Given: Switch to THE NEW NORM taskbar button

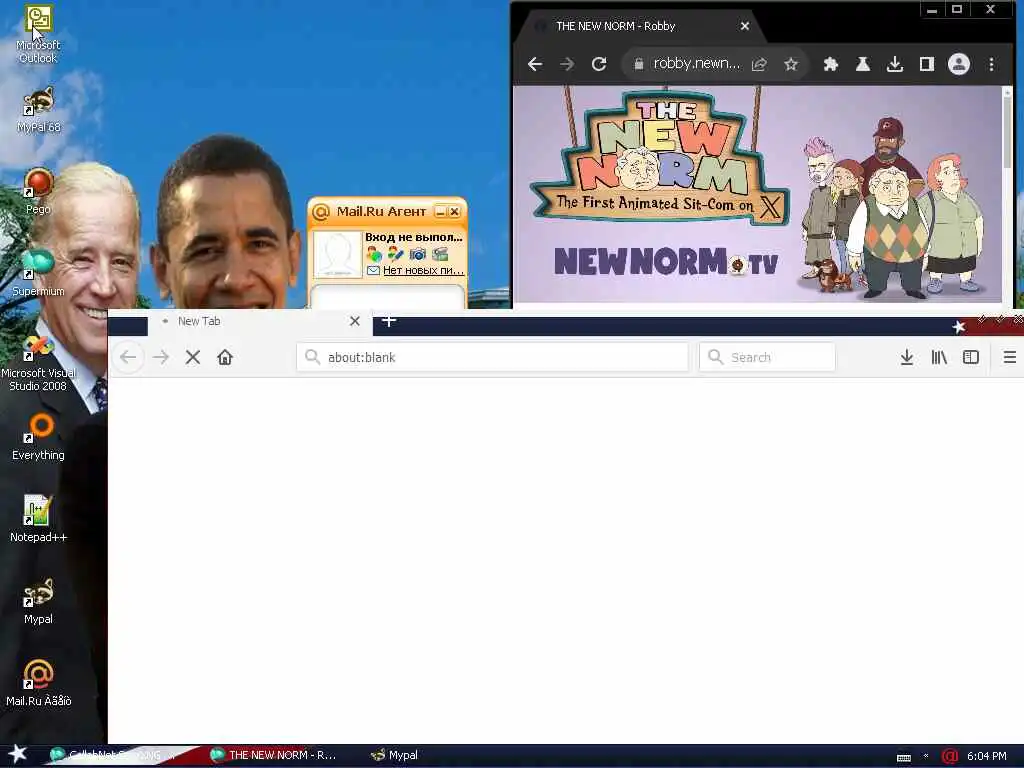Looking at the screenshot, I should coord(273,756).
